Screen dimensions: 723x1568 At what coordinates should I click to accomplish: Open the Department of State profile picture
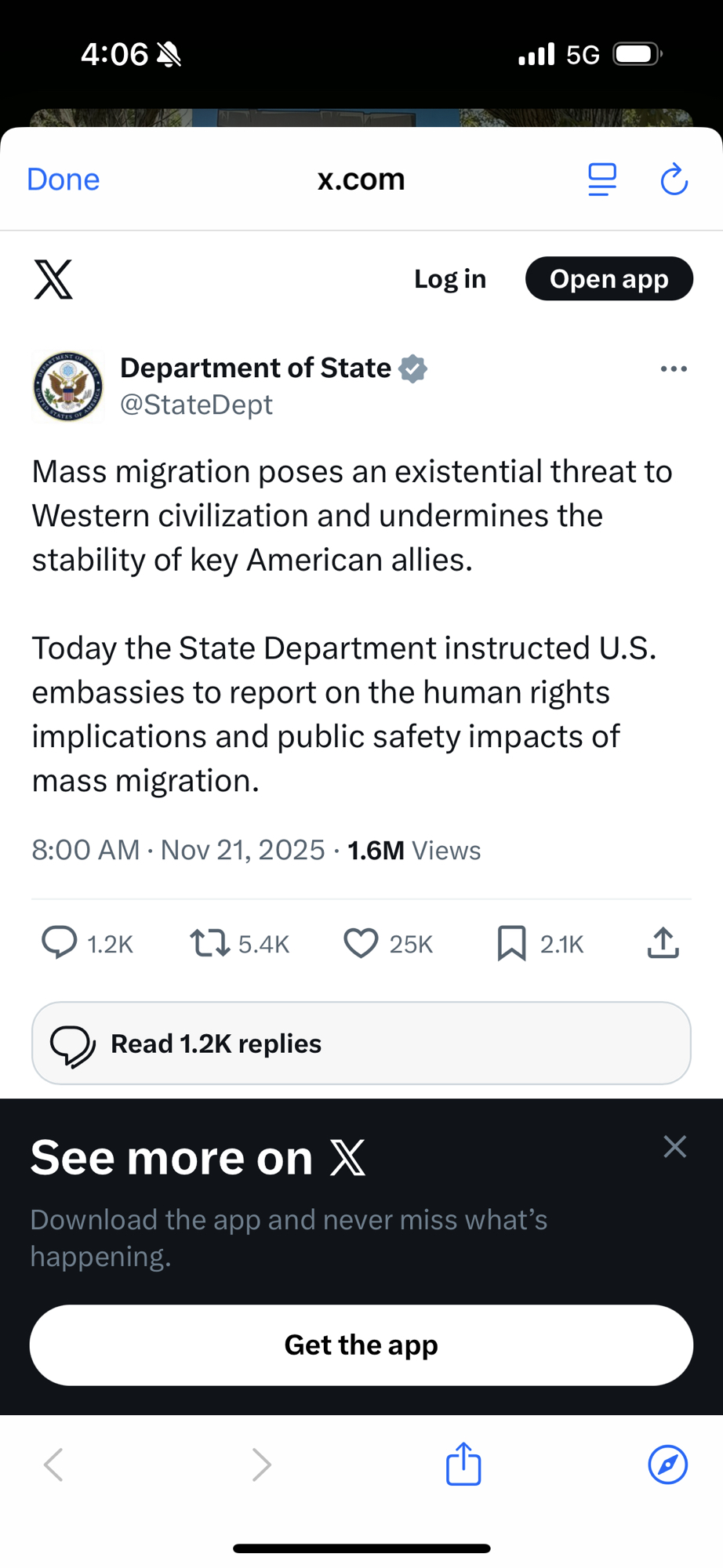click(67, 387)
